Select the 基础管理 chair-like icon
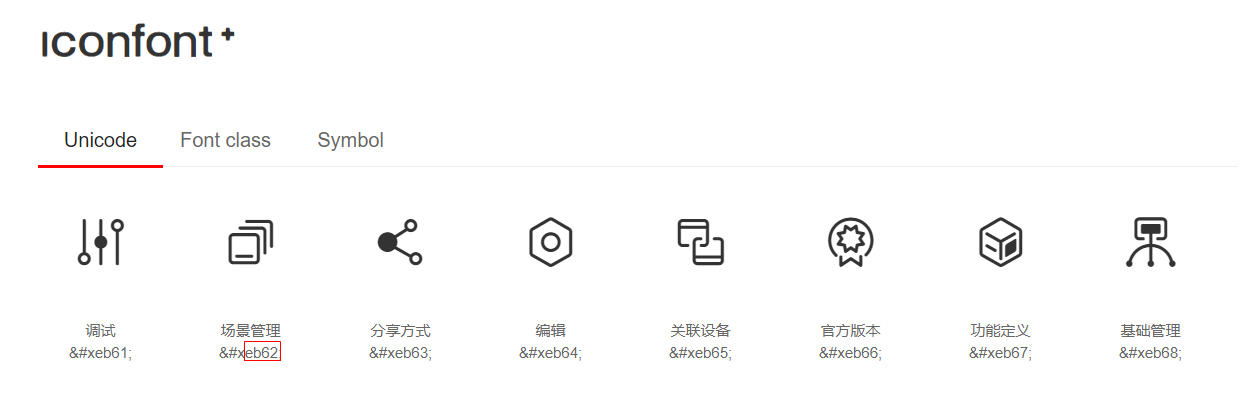The width and height of the screenshot is (1257, 403). [x=1150, y=242]
